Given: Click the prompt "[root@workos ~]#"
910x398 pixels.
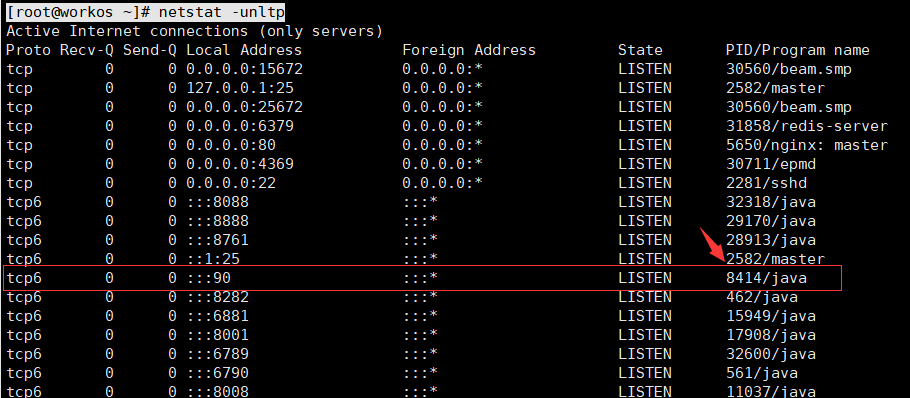Looking at the screenshot, I should coord(78,12).
